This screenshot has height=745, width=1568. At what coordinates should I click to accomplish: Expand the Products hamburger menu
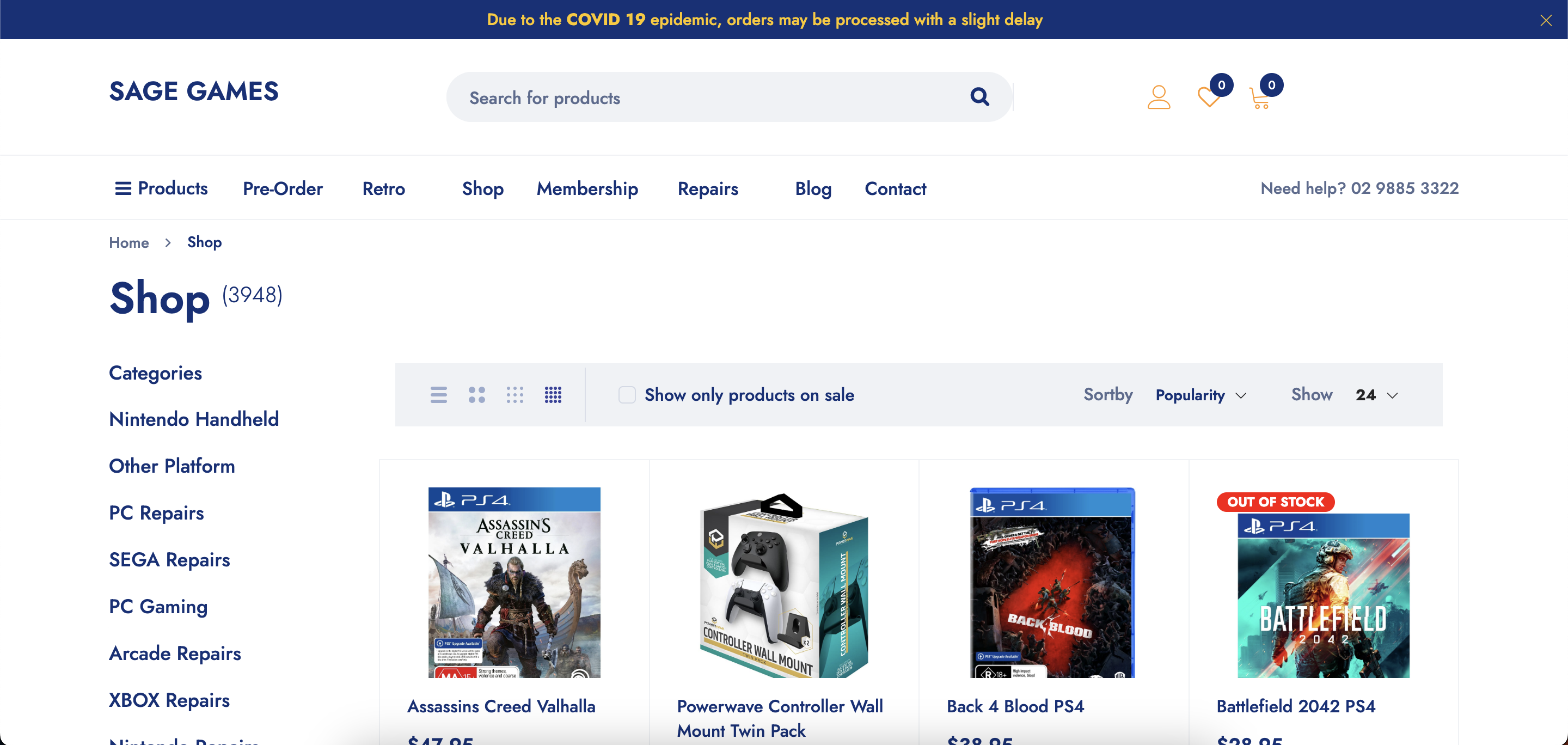pos(161,188)
